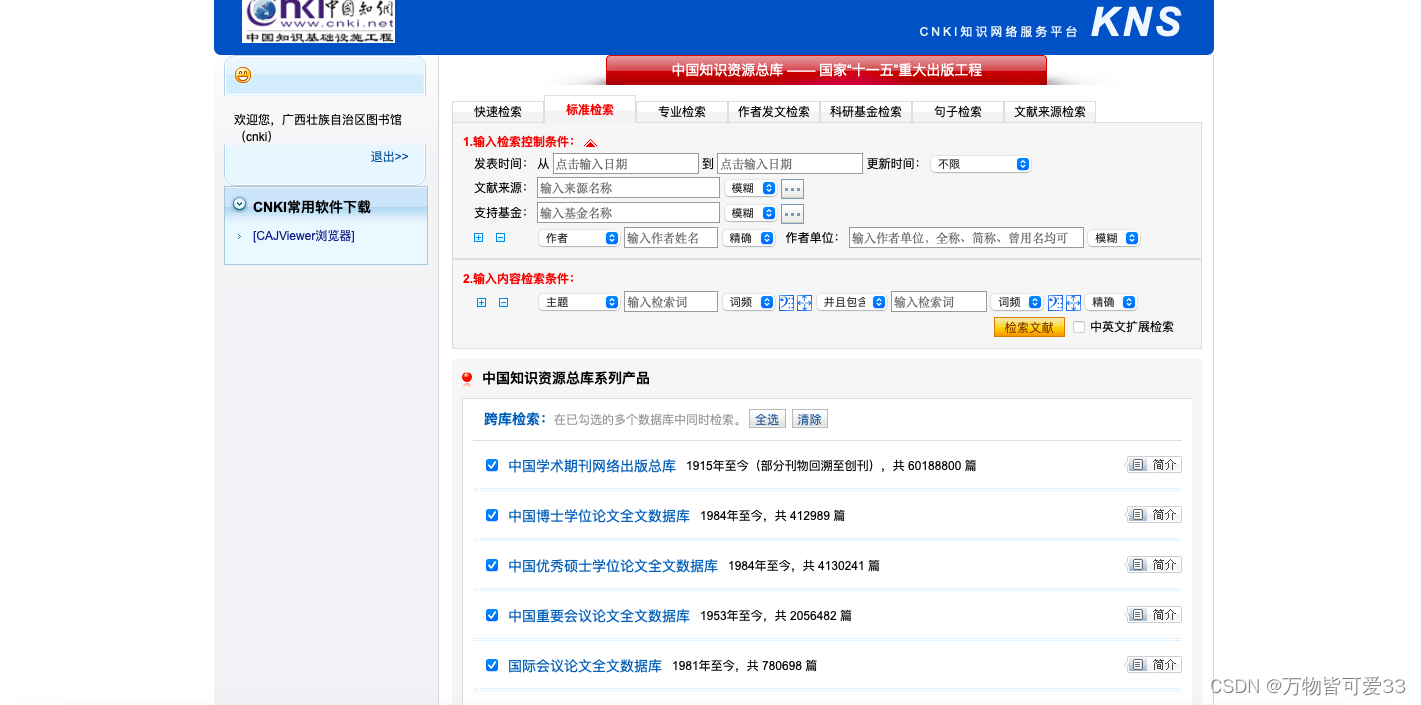The image size is (1421, 705).
Task: Click the smiley face icon in sidebar
Action: point(243,75)
